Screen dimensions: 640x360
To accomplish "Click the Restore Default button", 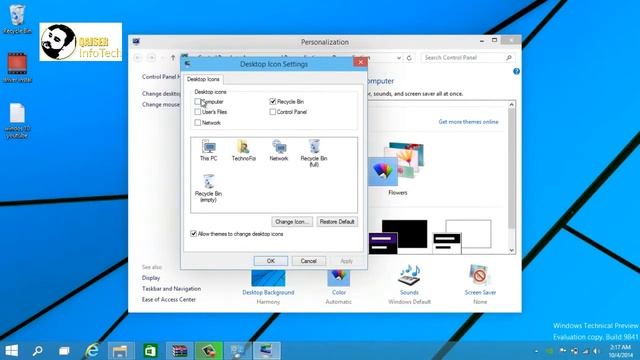I will 337,222.
